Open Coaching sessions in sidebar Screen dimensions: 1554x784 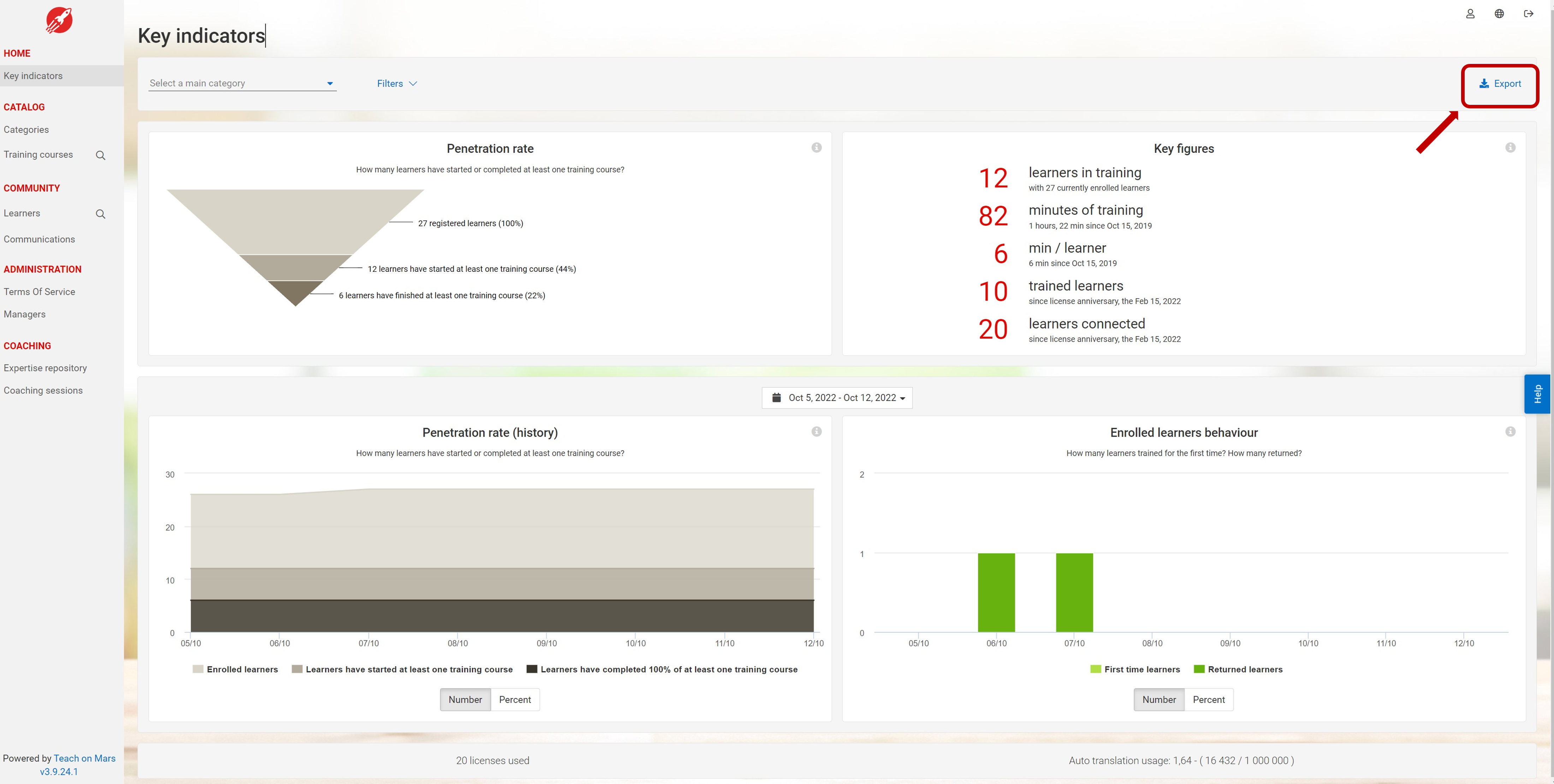(x=43, y=391)
